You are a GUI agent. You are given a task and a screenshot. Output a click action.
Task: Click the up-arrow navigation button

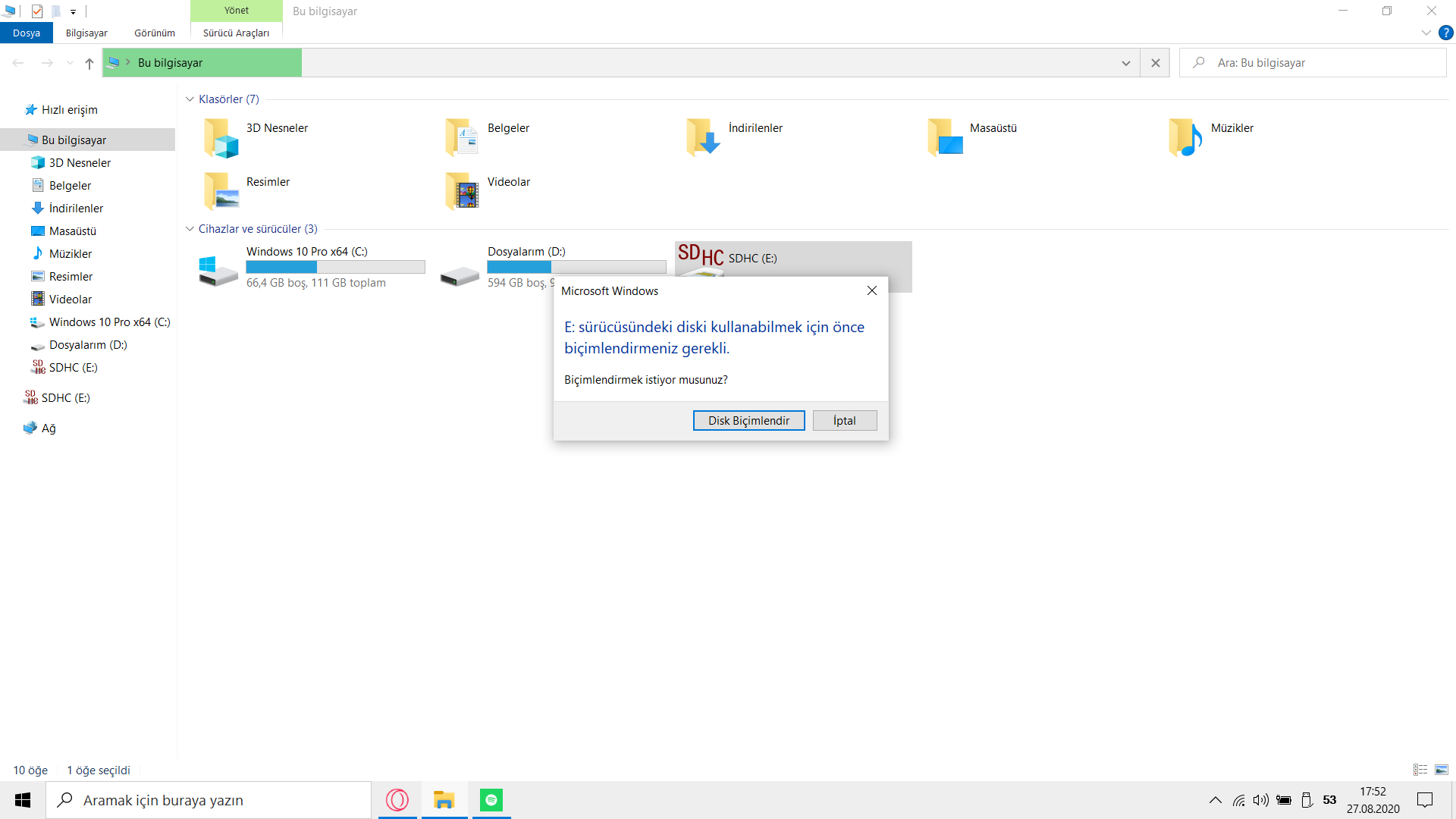click(x=89, y=63)
